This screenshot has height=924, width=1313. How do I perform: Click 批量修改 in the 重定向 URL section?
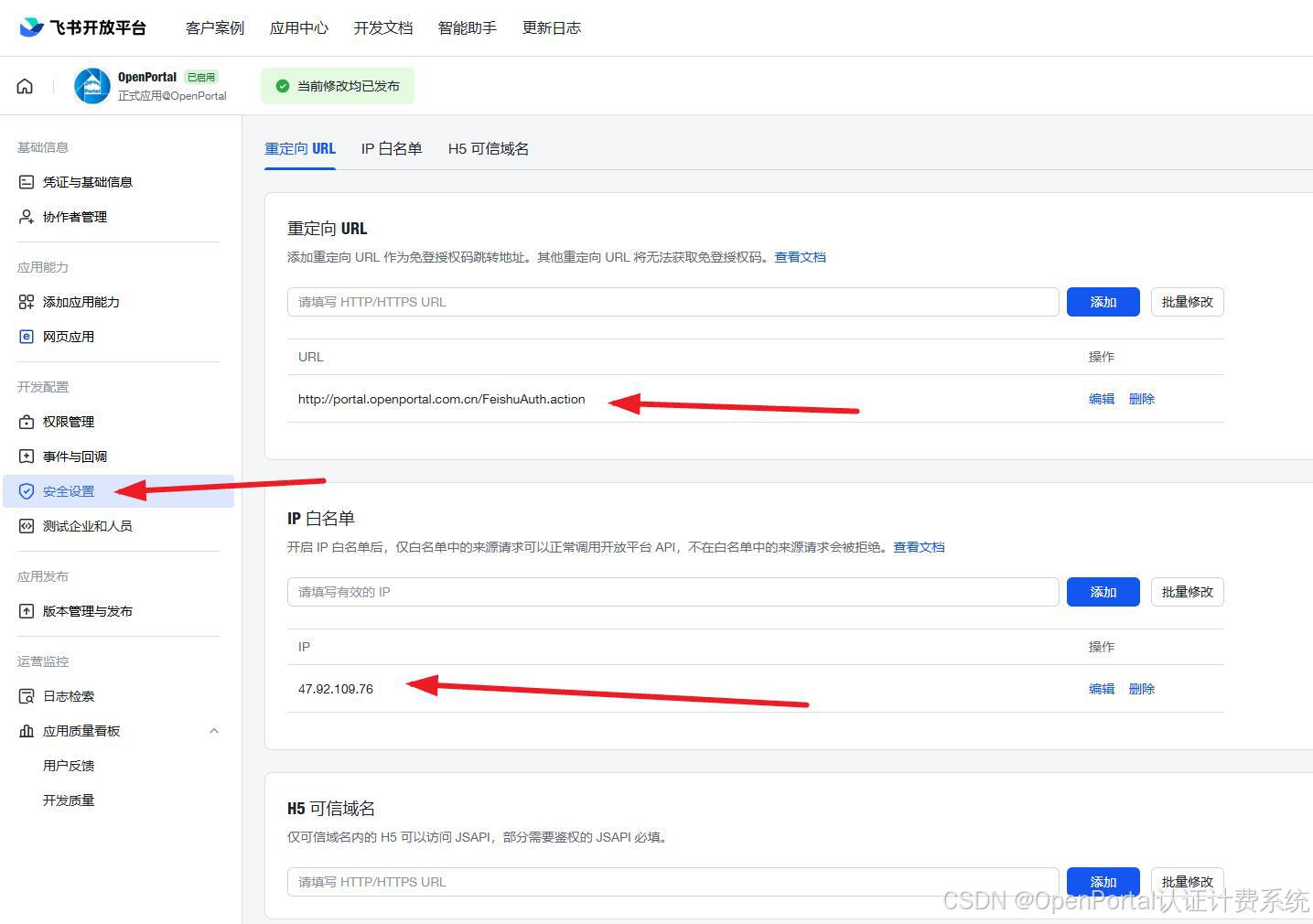tap(1188, 302)
